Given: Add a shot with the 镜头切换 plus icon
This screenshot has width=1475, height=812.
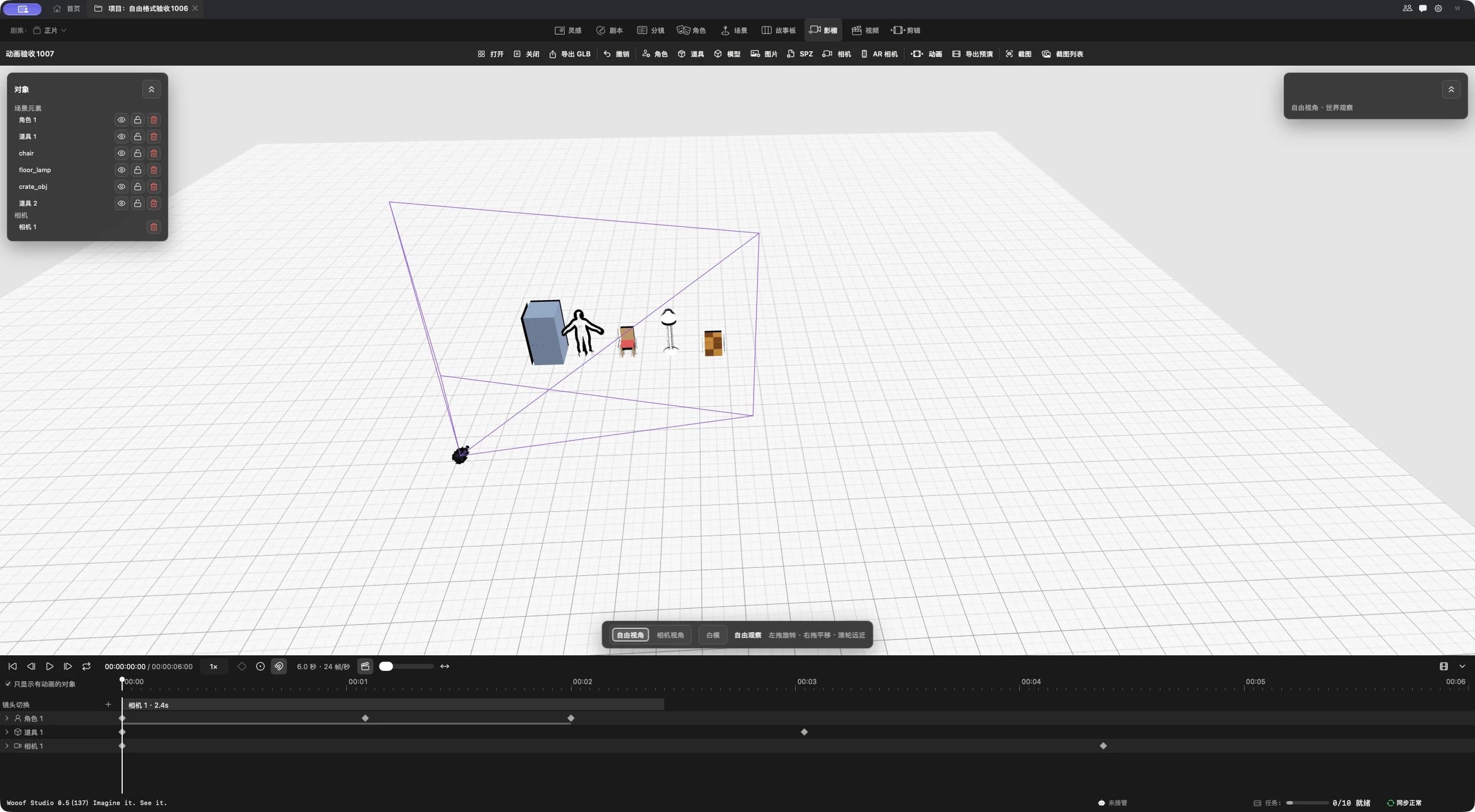Looking at the screenshot, I should [108, 704].
